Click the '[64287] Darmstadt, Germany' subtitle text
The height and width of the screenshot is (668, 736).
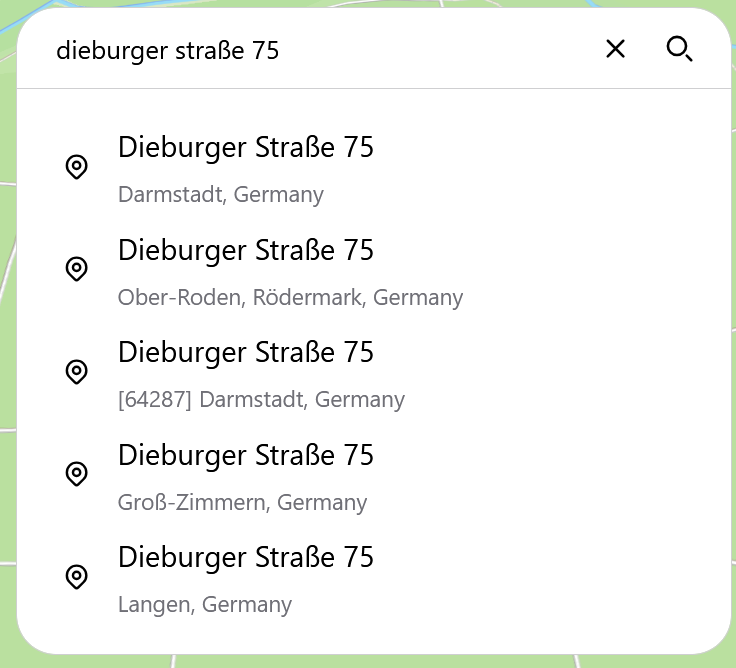click(x=261, y=400)
